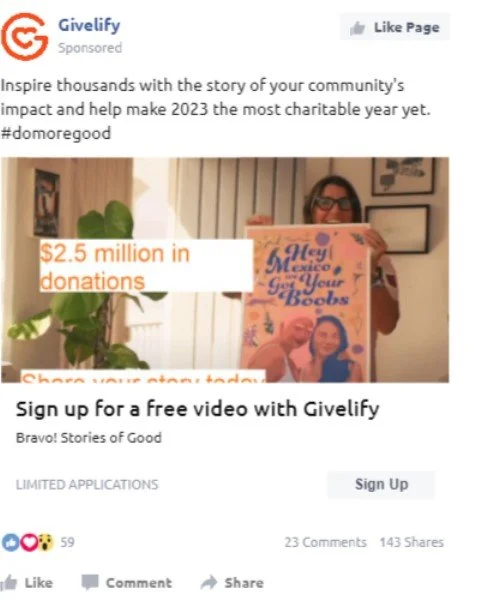Open the Givelify page name link
Screen dimensions: 484x600
pos(89,26)
